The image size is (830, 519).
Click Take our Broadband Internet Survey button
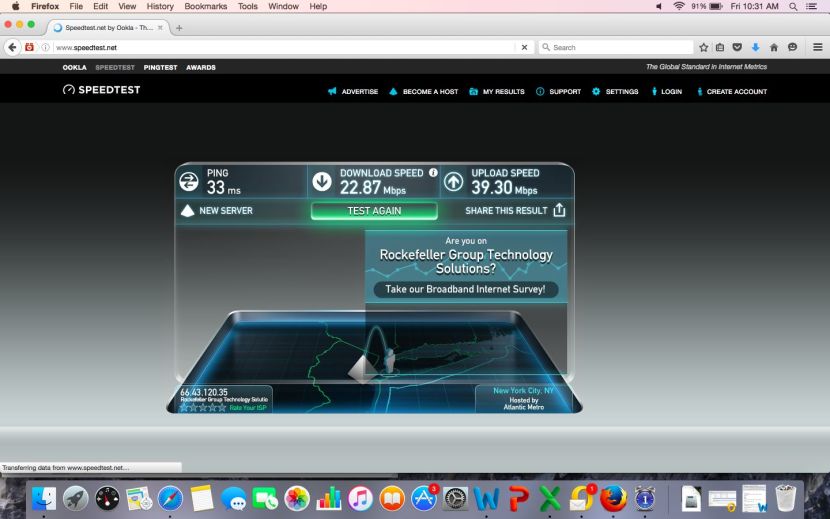465,289
